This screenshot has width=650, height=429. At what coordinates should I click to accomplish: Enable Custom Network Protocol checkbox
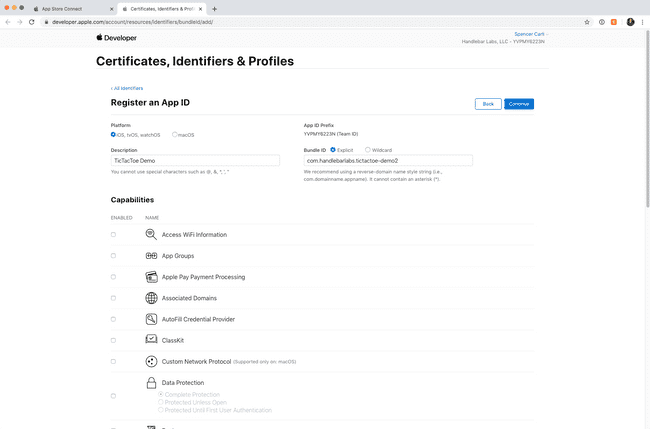(113, 361)
